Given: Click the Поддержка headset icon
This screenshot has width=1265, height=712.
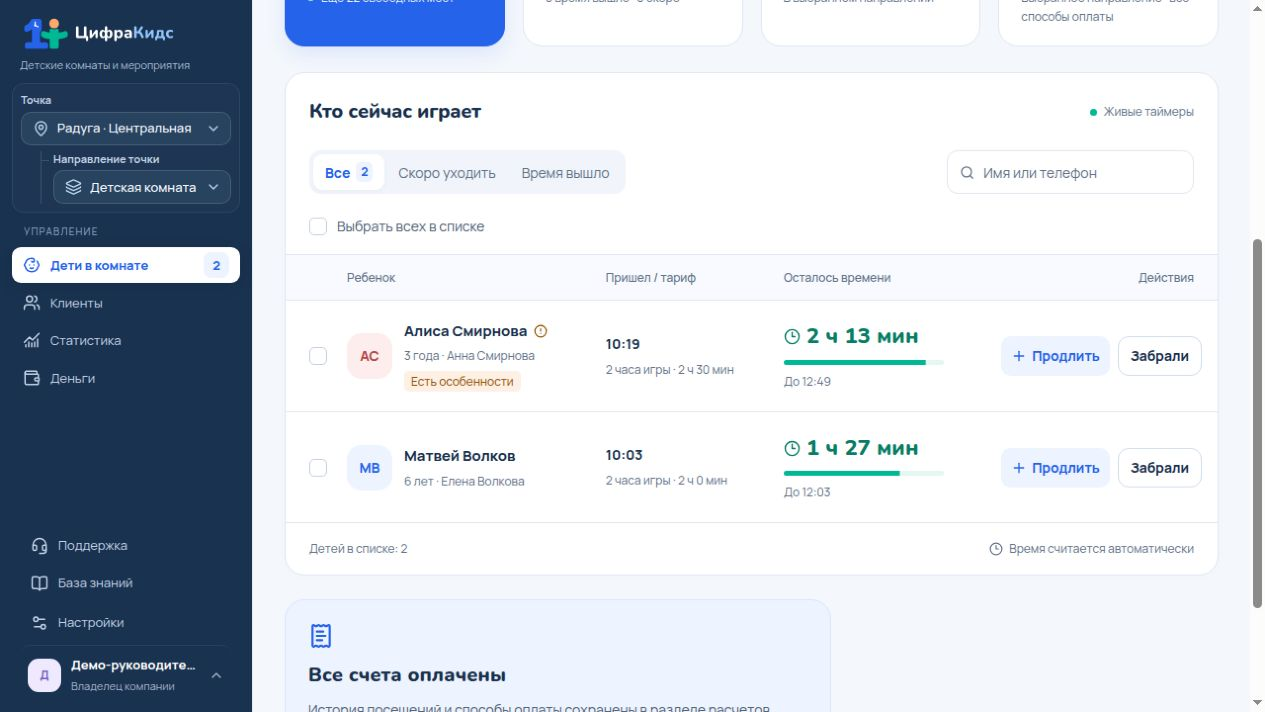Looking at the screenshot, I should (x=39, y=546).
